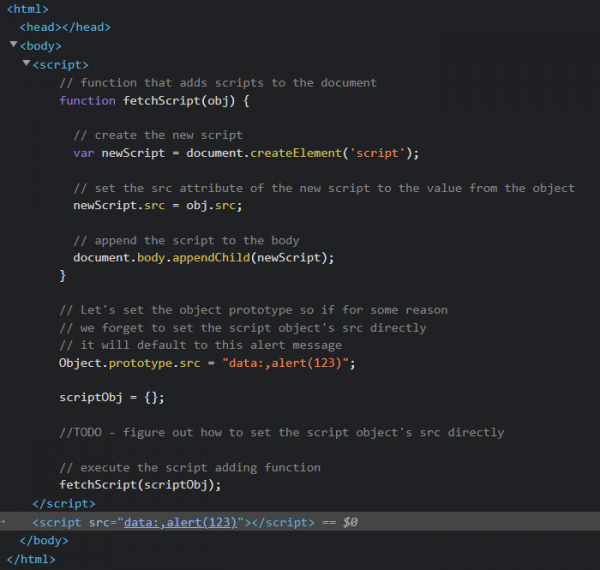Click the 'Object.prototype.src' assignment line
The height and width of the screenshot is (570, 600).
(207, 363)
